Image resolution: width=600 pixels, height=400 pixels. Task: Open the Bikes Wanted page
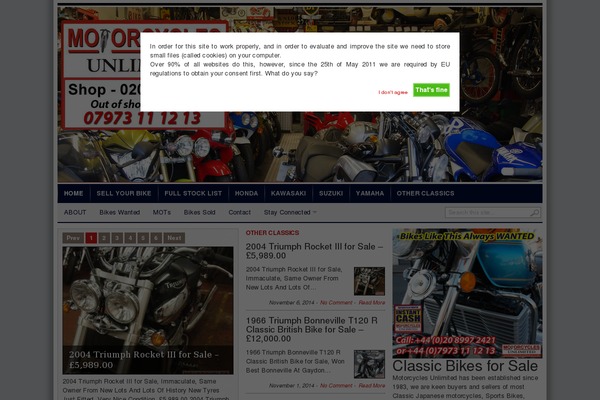coord(120,212)
